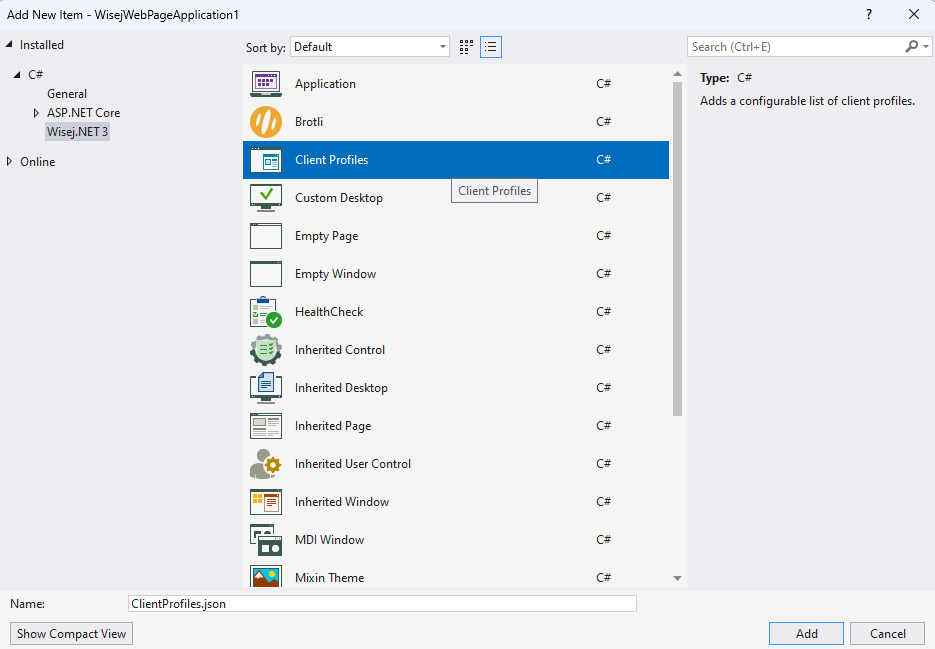This screenshot has height=649, width=935.
Task: Select the C# category label
Action: click(36, 75)
